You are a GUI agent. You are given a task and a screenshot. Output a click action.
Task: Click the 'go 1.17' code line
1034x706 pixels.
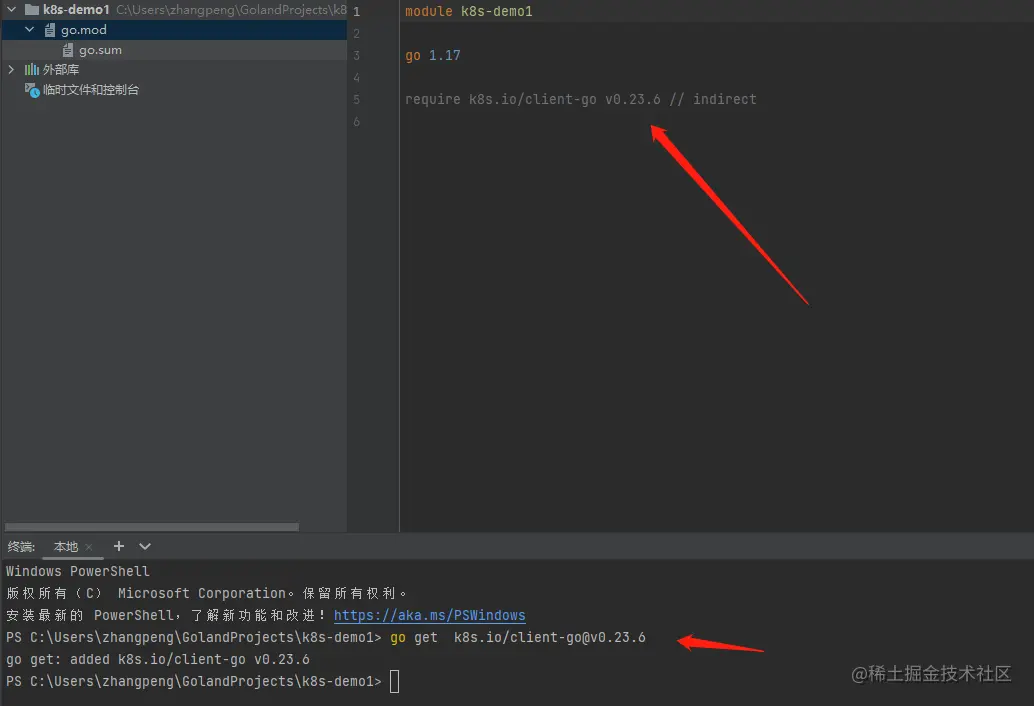point(433,55)
